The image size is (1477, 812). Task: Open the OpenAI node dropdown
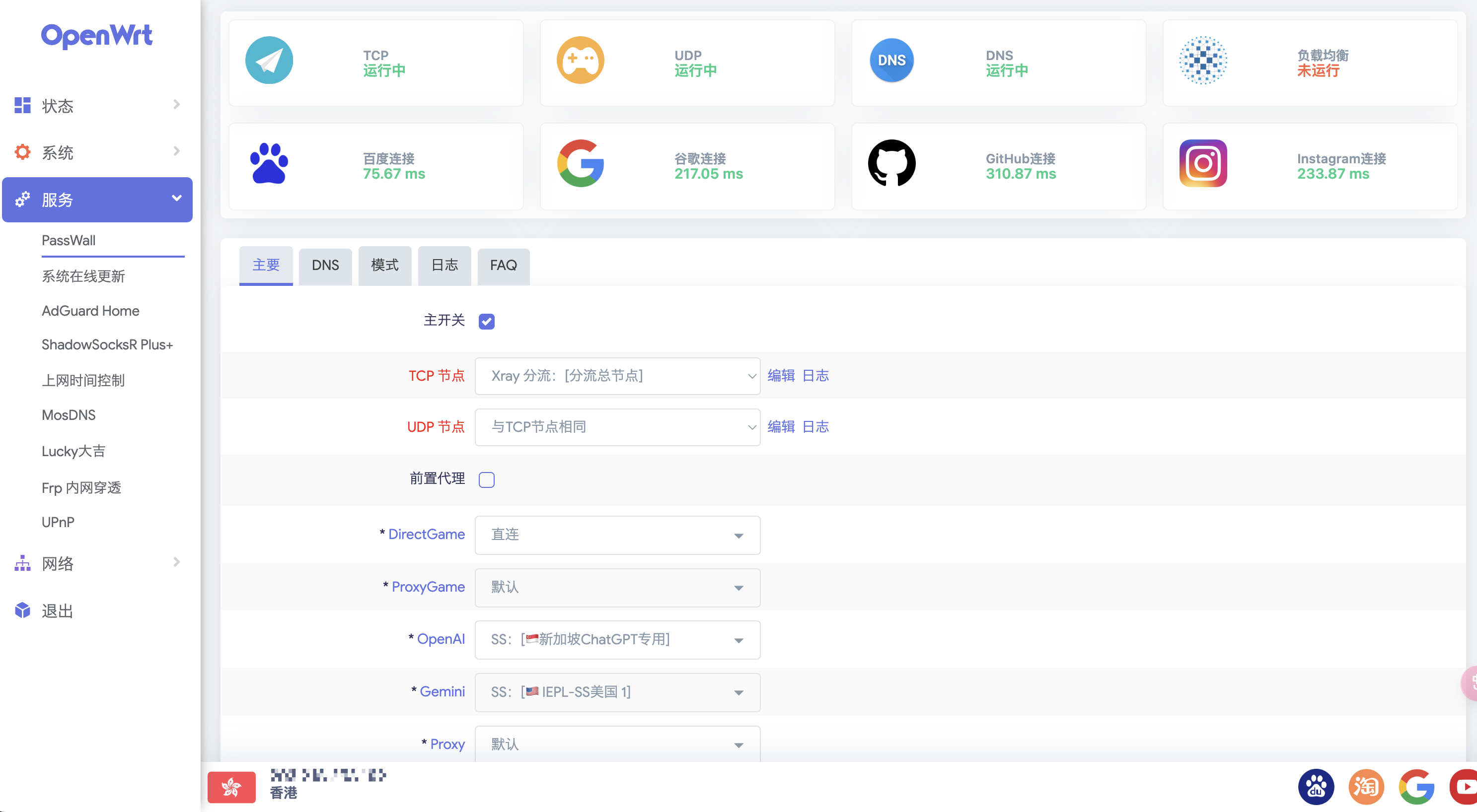[x=617, y=640]
